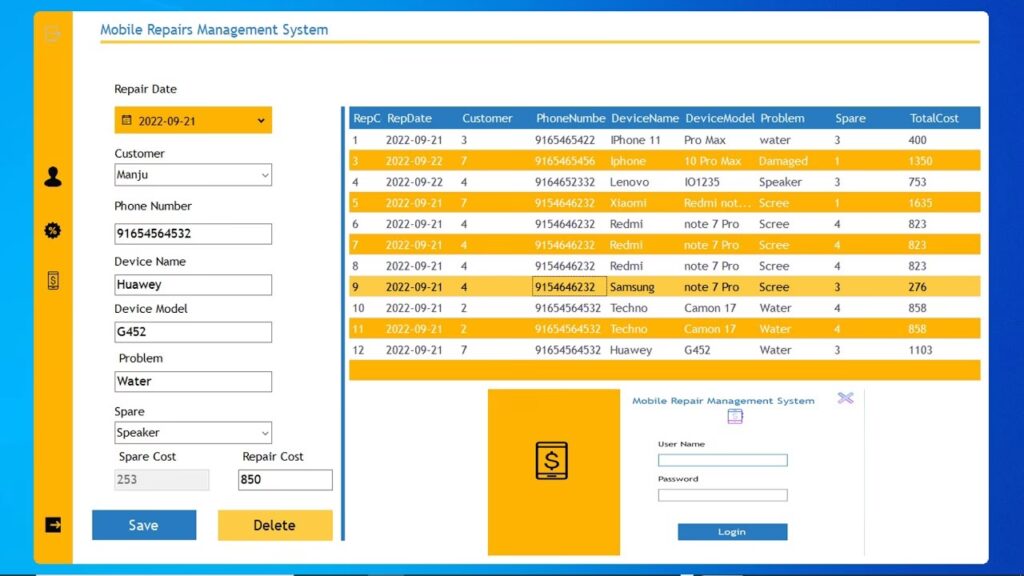Screen dimensions: 1024x576
Task: Click the Login button
Action: coord(732,532)
